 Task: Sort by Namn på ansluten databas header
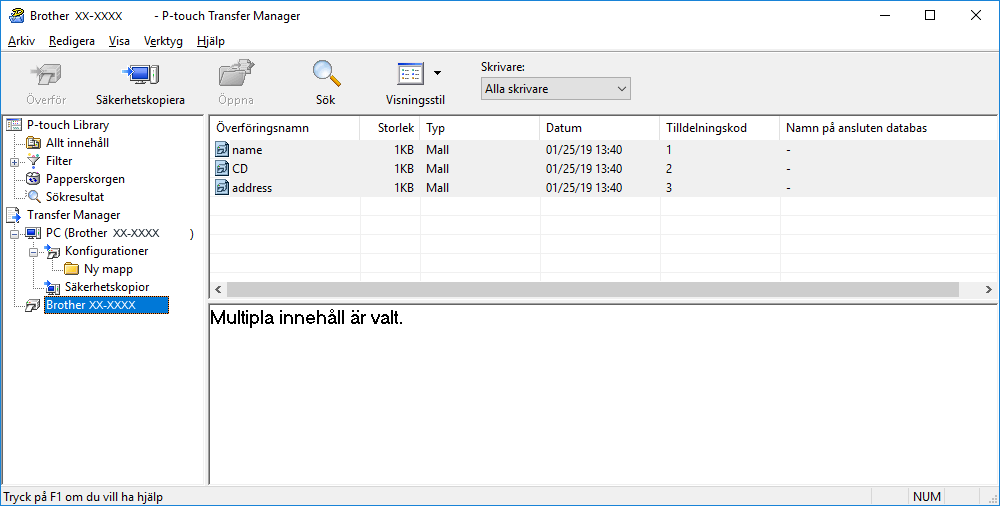(890, 128)
